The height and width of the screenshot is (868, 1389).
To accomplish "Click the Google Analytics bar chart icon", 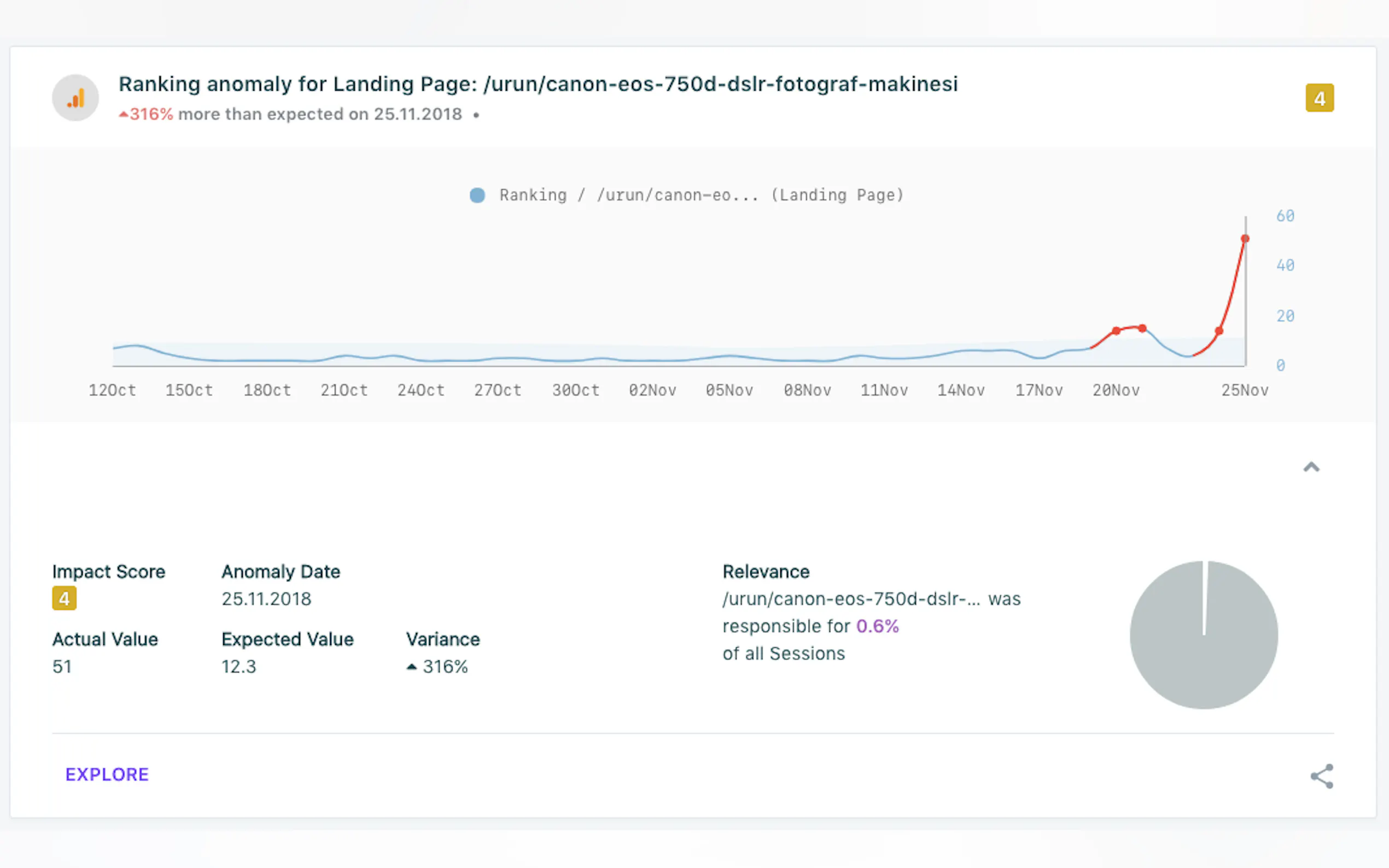I will pyautogui.click(x=75, y=98).
